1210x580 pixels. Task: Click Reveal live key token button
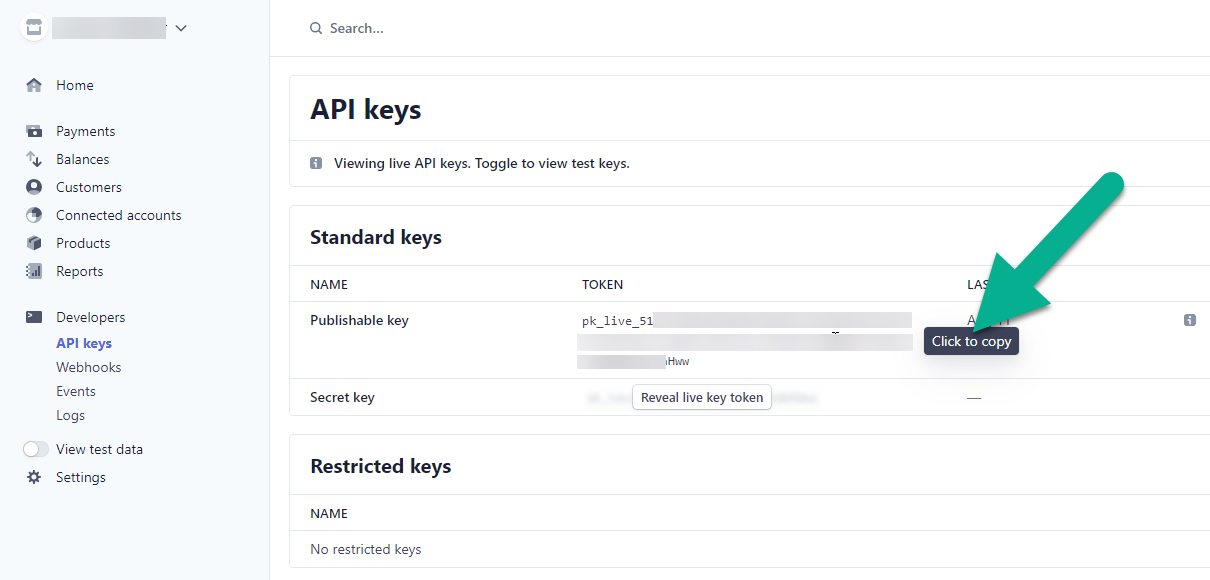[702, 397]
